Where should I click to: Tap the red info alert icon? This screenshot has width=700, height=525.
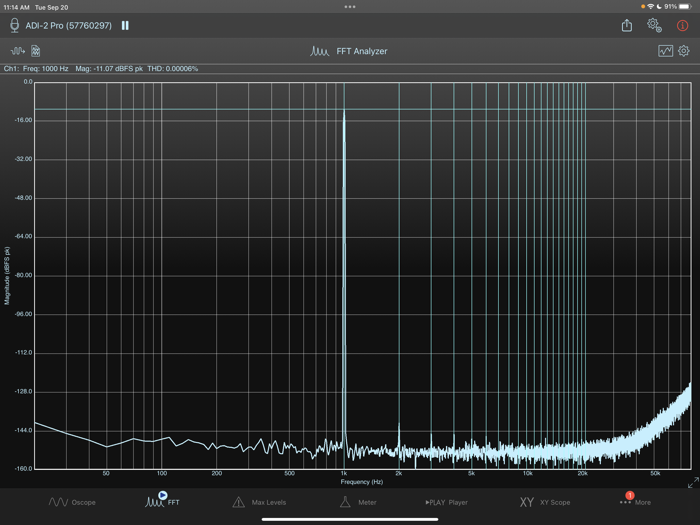pos(683,25)
